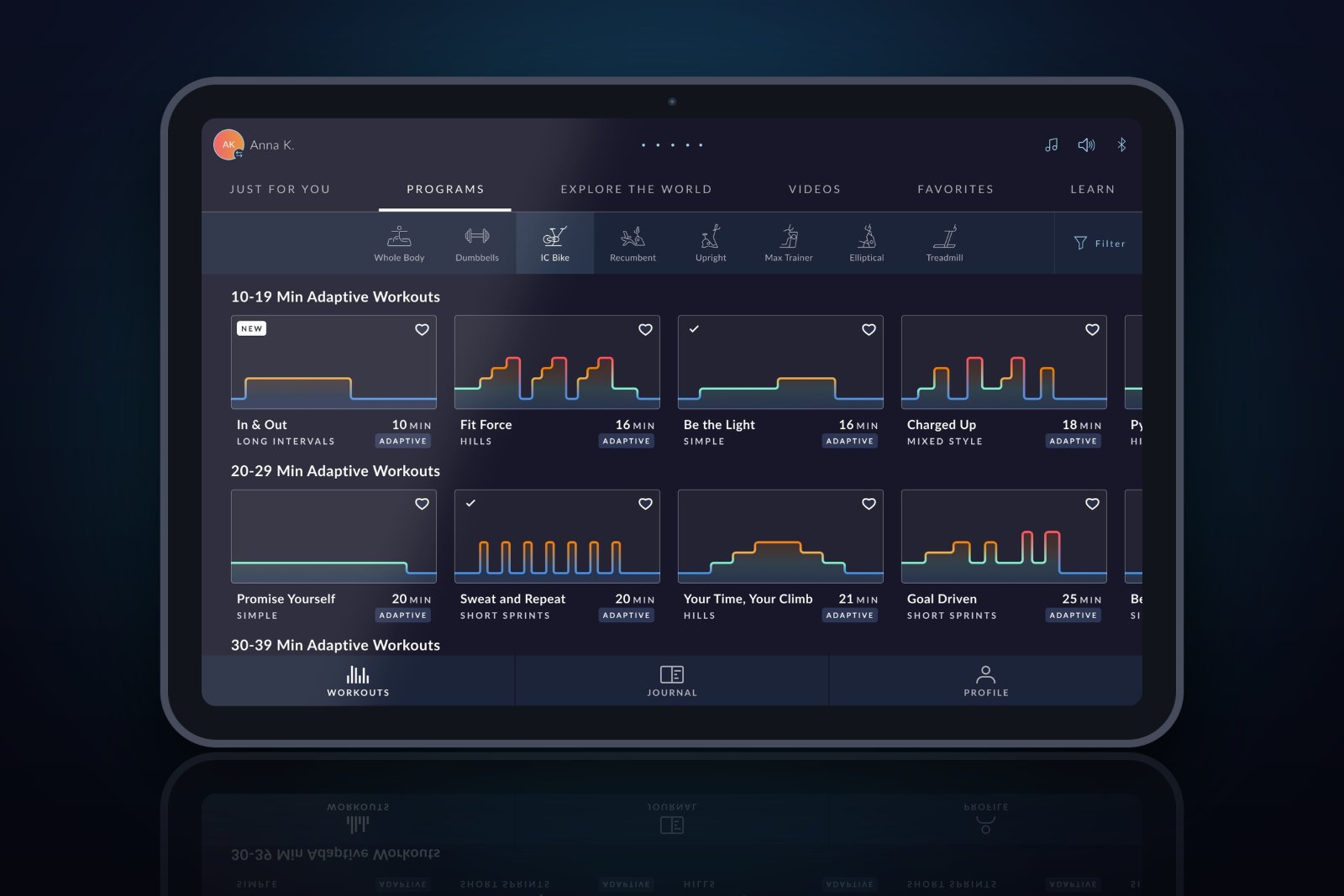
Task: Open the Filter options
Action: coord(1100,244)
